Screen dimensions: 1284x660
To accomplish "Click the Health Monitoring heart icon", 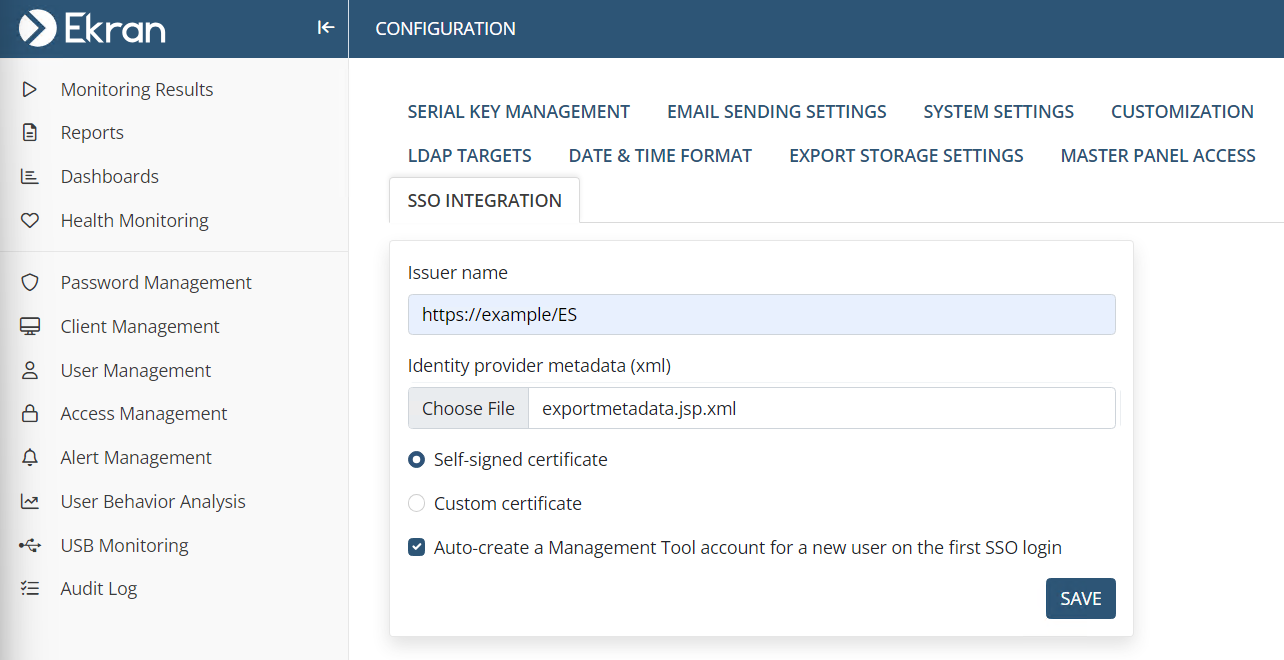I will pos(29,221).
